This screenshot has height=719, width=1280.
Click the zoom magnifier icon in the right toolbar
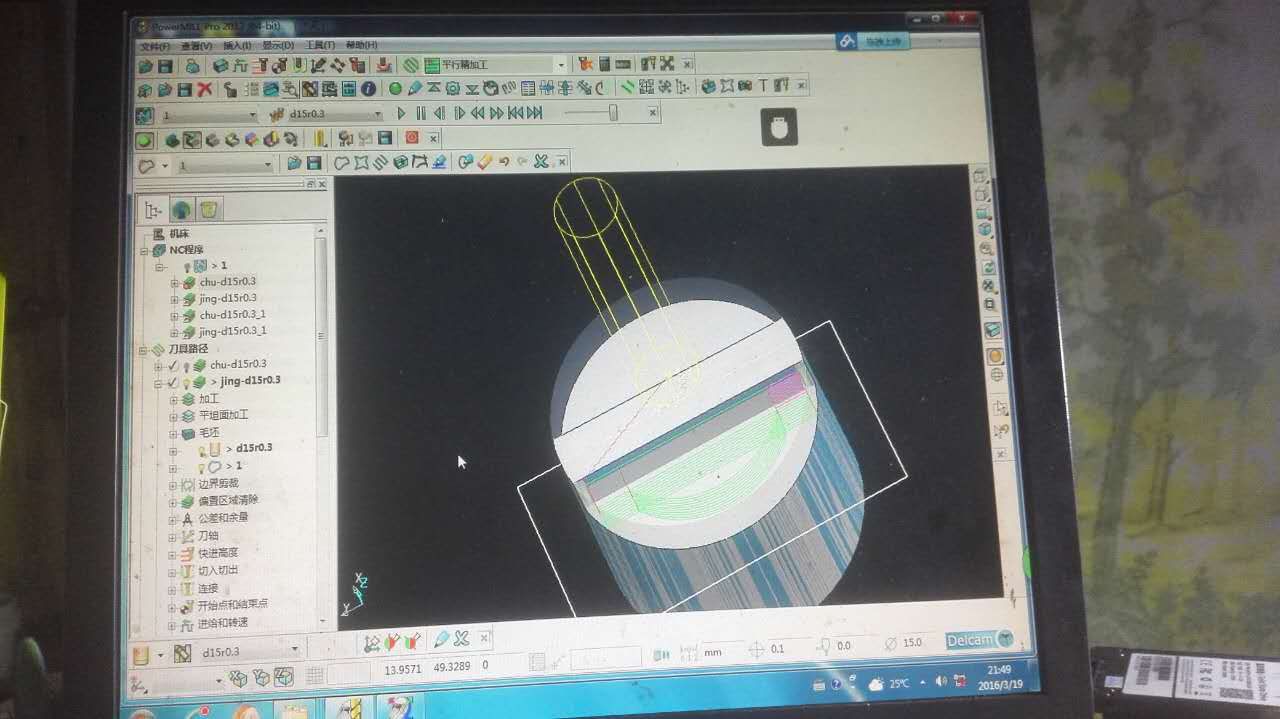click(987, 249)
